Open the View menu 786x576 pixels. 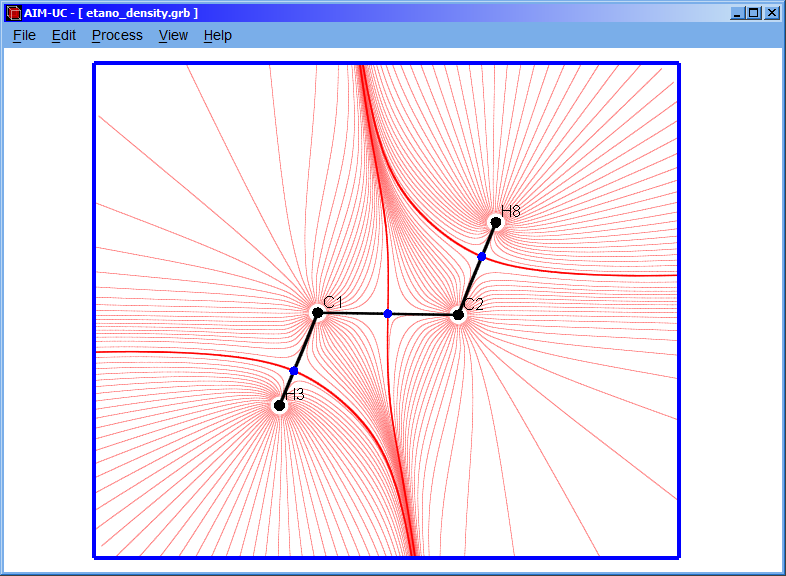(173, 35)
